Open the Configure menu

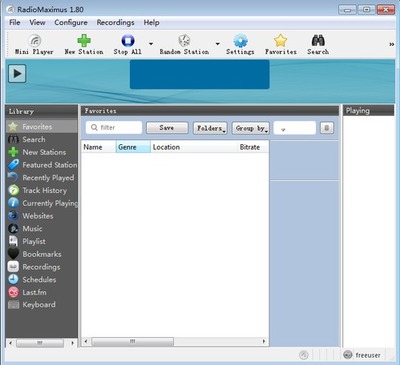point(71,23)
